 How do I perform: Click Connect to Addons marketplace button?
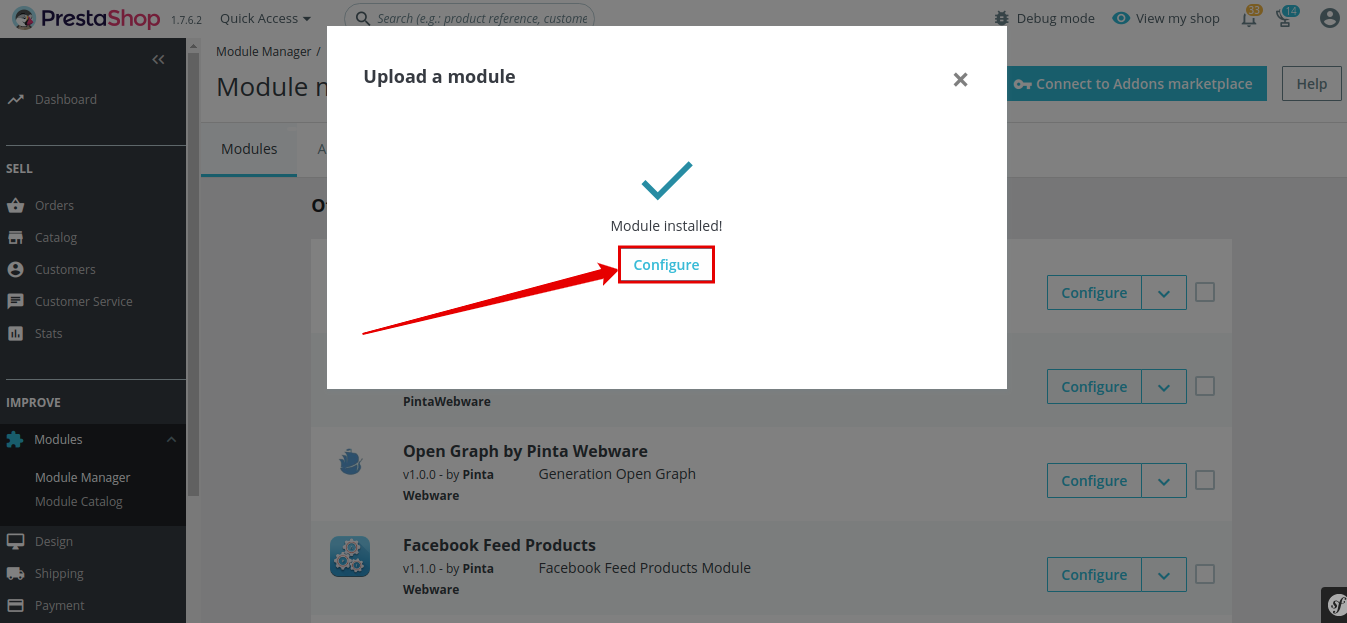click(1133, 84)
